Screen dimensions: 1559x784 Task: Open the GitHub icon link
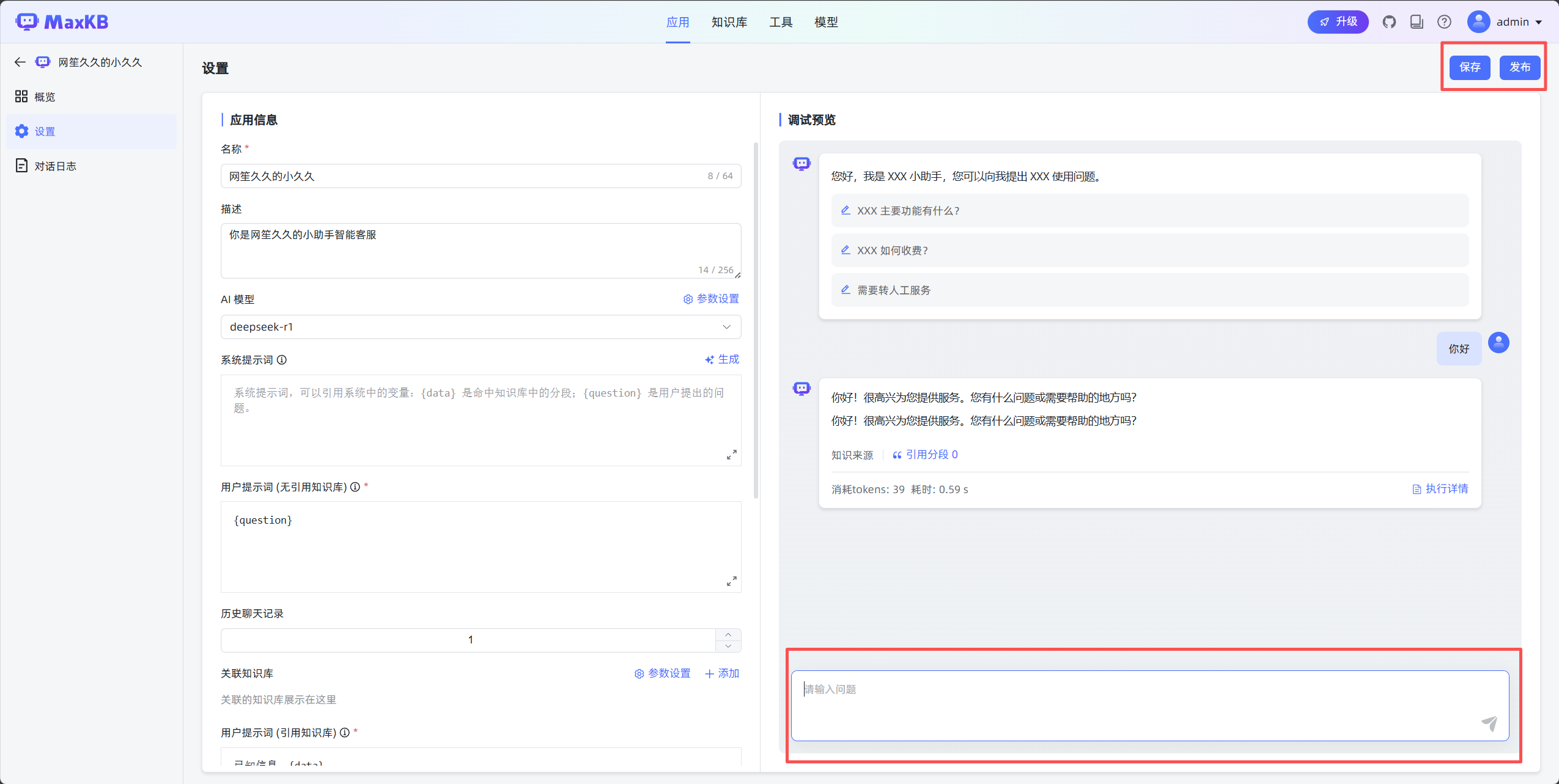(x=1389, y=22)
